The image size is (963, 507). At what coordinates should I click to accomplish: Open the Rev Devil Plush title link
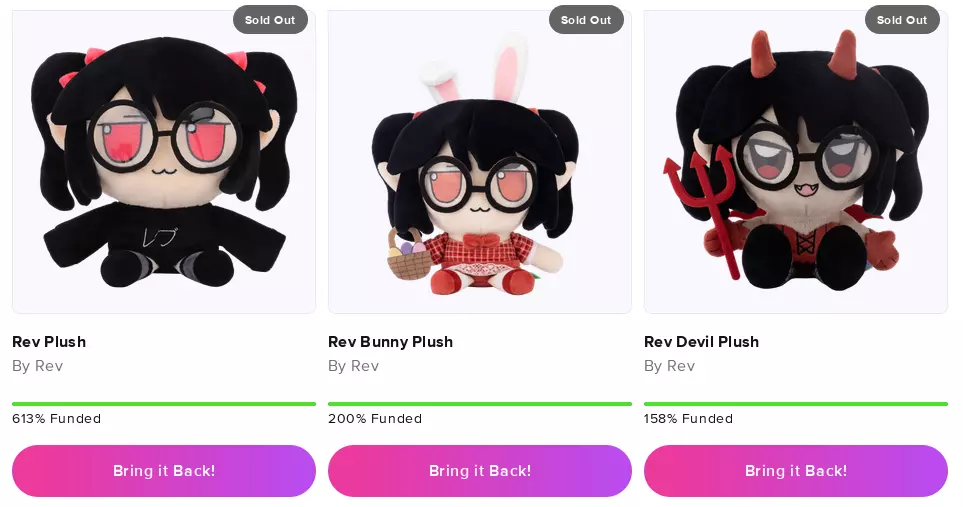701,342
